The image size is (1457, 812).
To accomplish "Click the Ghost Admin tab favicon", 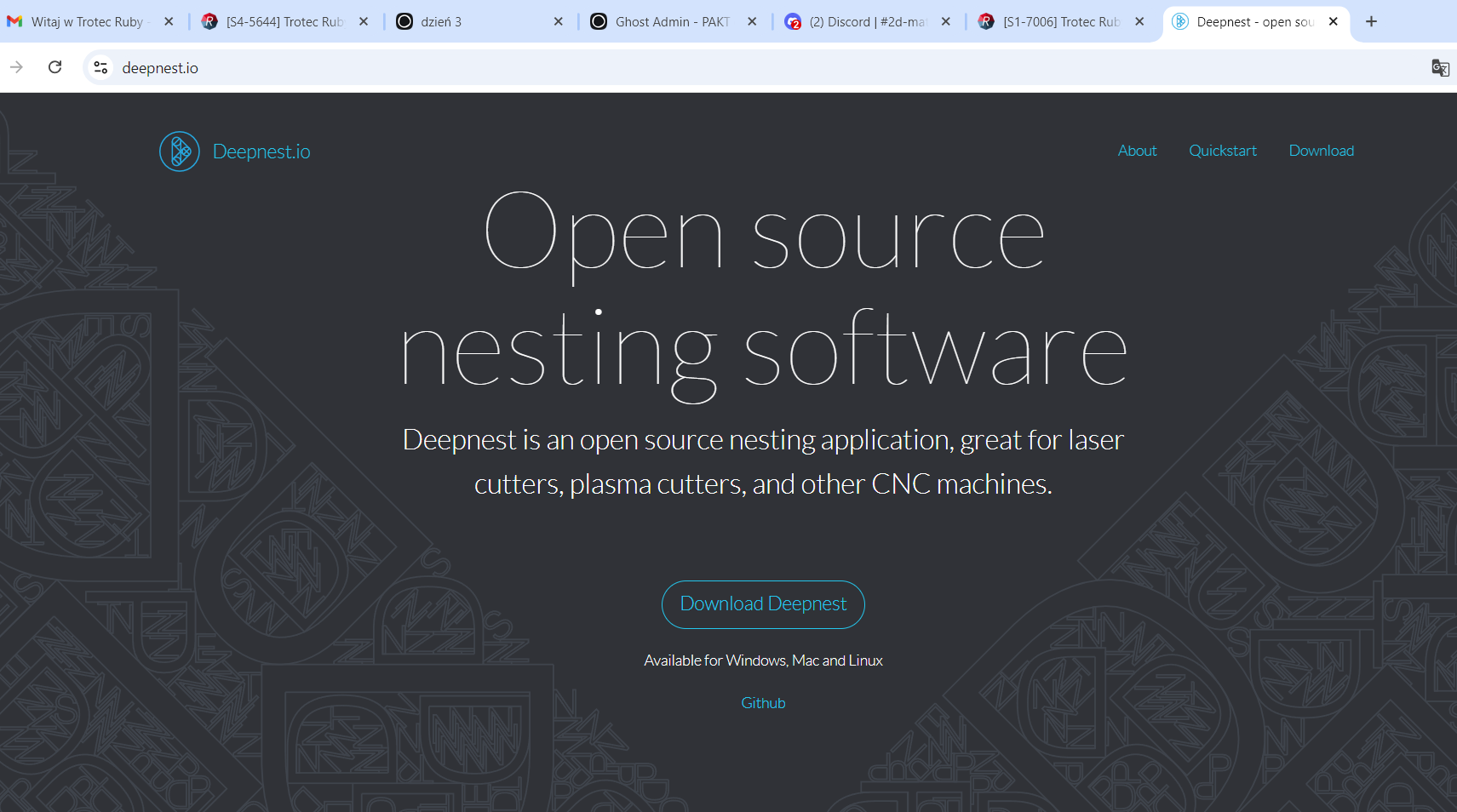I will pos(599,21).
